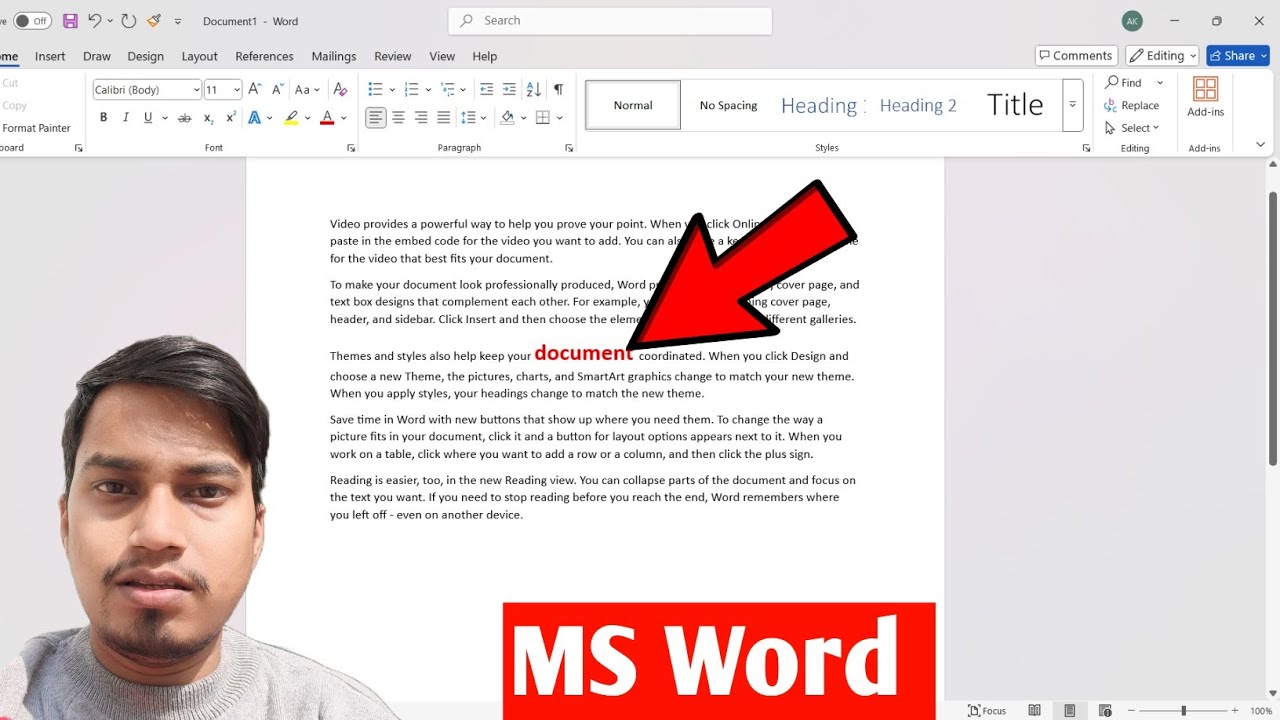The image size is (1280, 720).
Task: Click the Comments button
Action: coord(1076,56)
